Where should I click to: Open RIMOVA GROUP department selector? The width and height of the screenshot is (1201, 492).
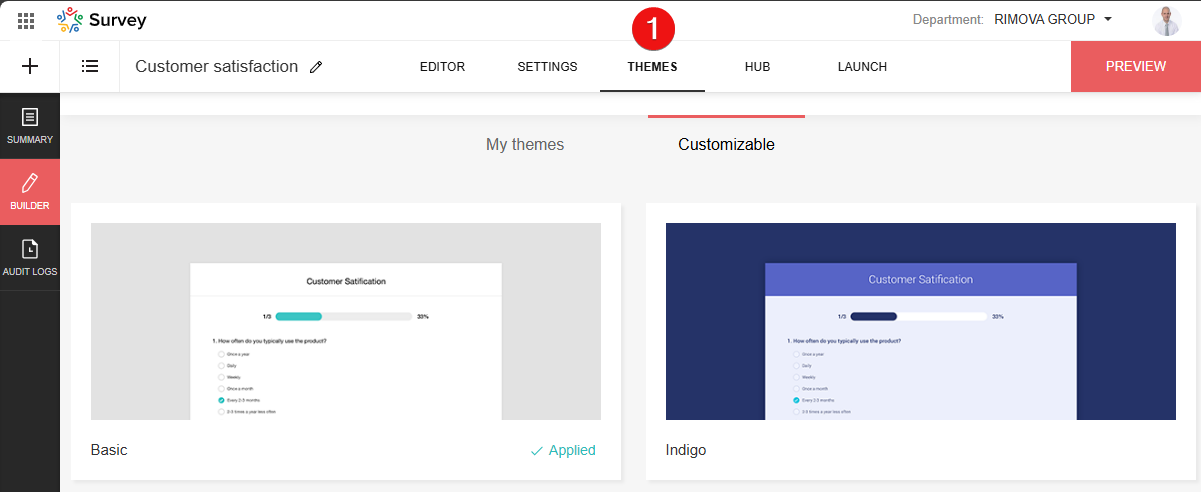[x=1043, y=19]
